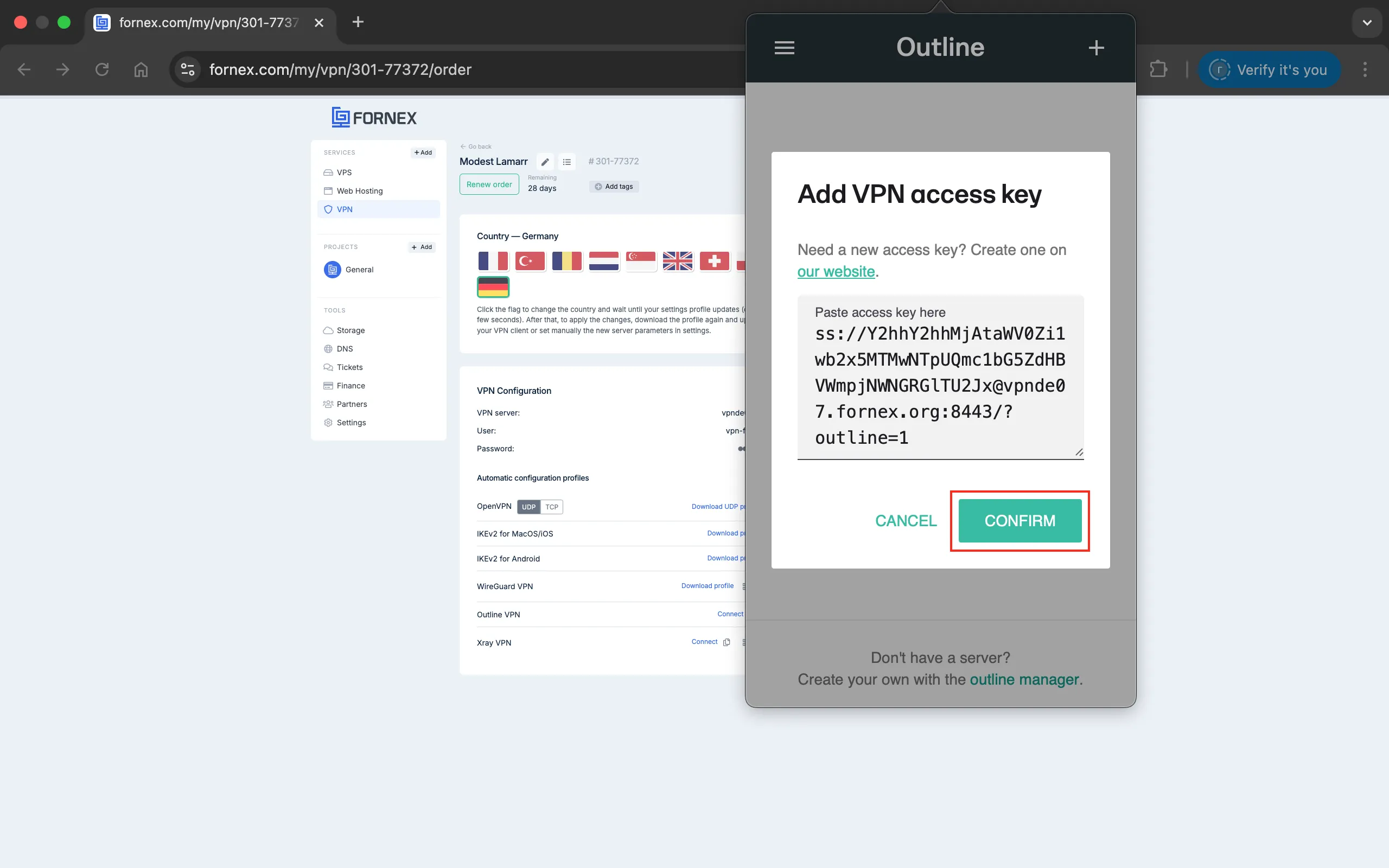The height and width of the screenshot is (868, 1389).
Task: Click the Verify it's you button
Action: click(1270, 69)
